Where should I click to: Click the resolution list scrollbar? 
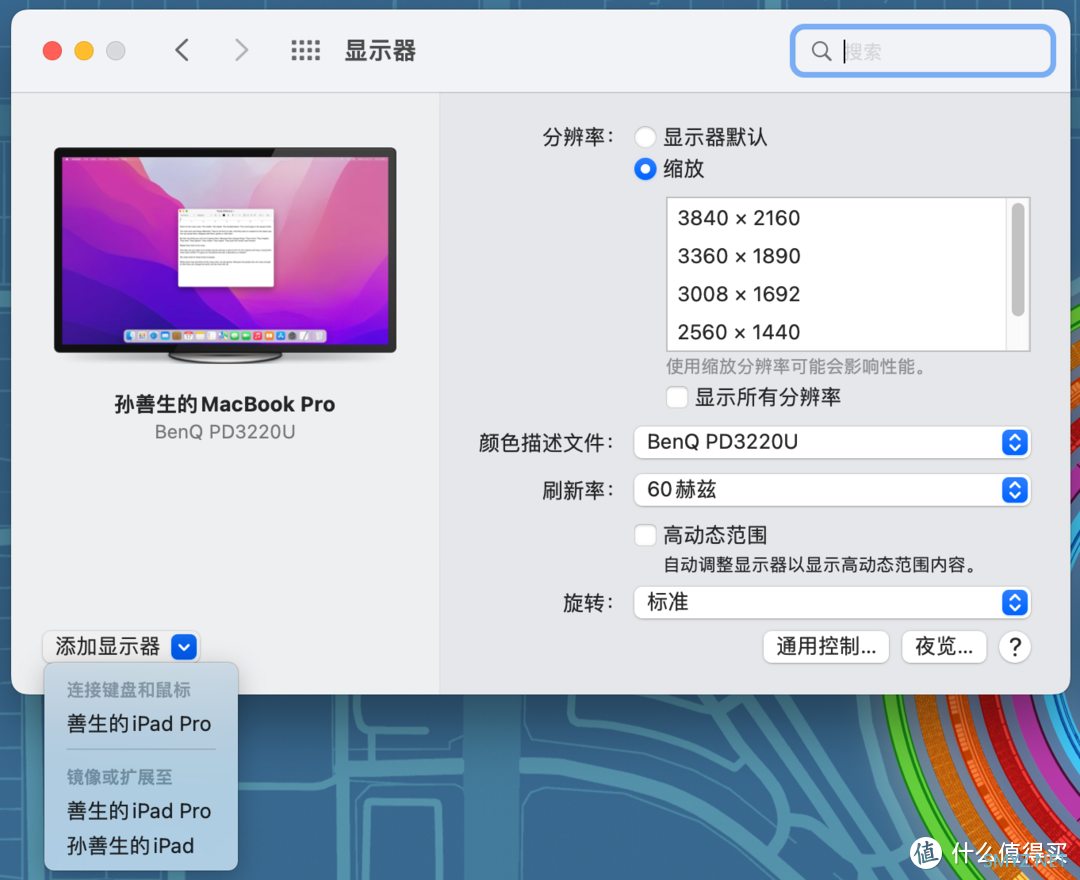click(1018, 260)
